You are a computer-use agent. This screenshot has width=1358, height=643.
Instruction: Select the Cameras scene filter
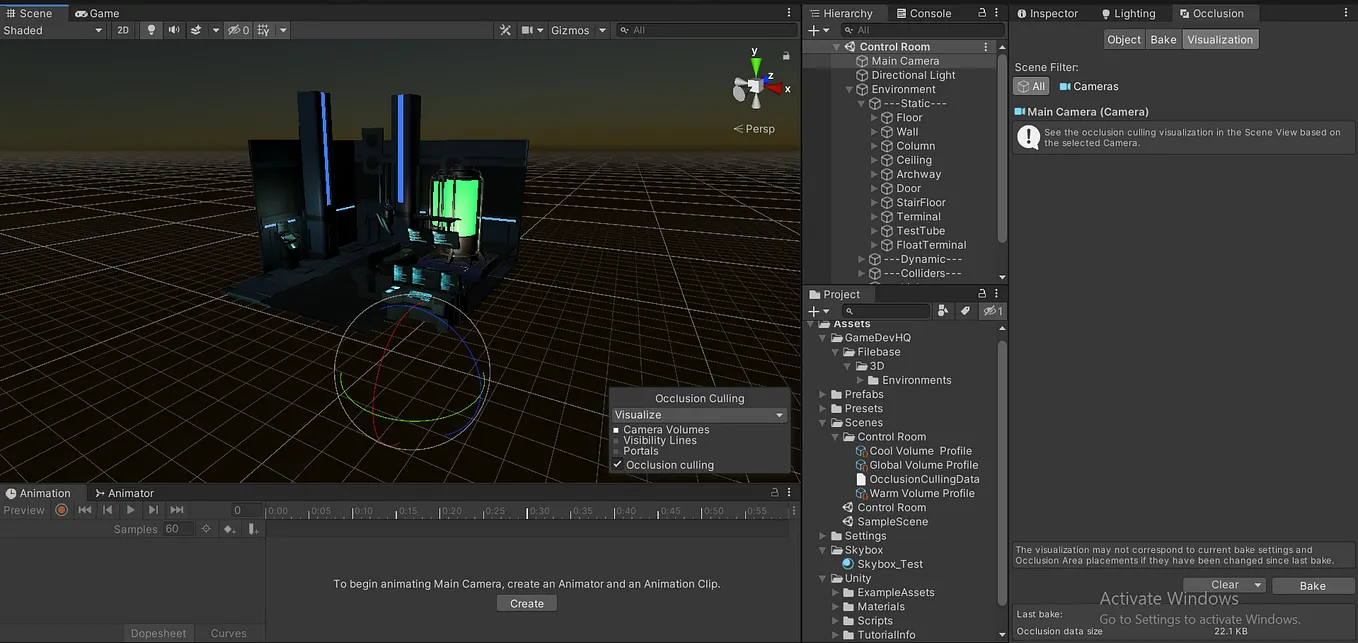coord(1089,86)
